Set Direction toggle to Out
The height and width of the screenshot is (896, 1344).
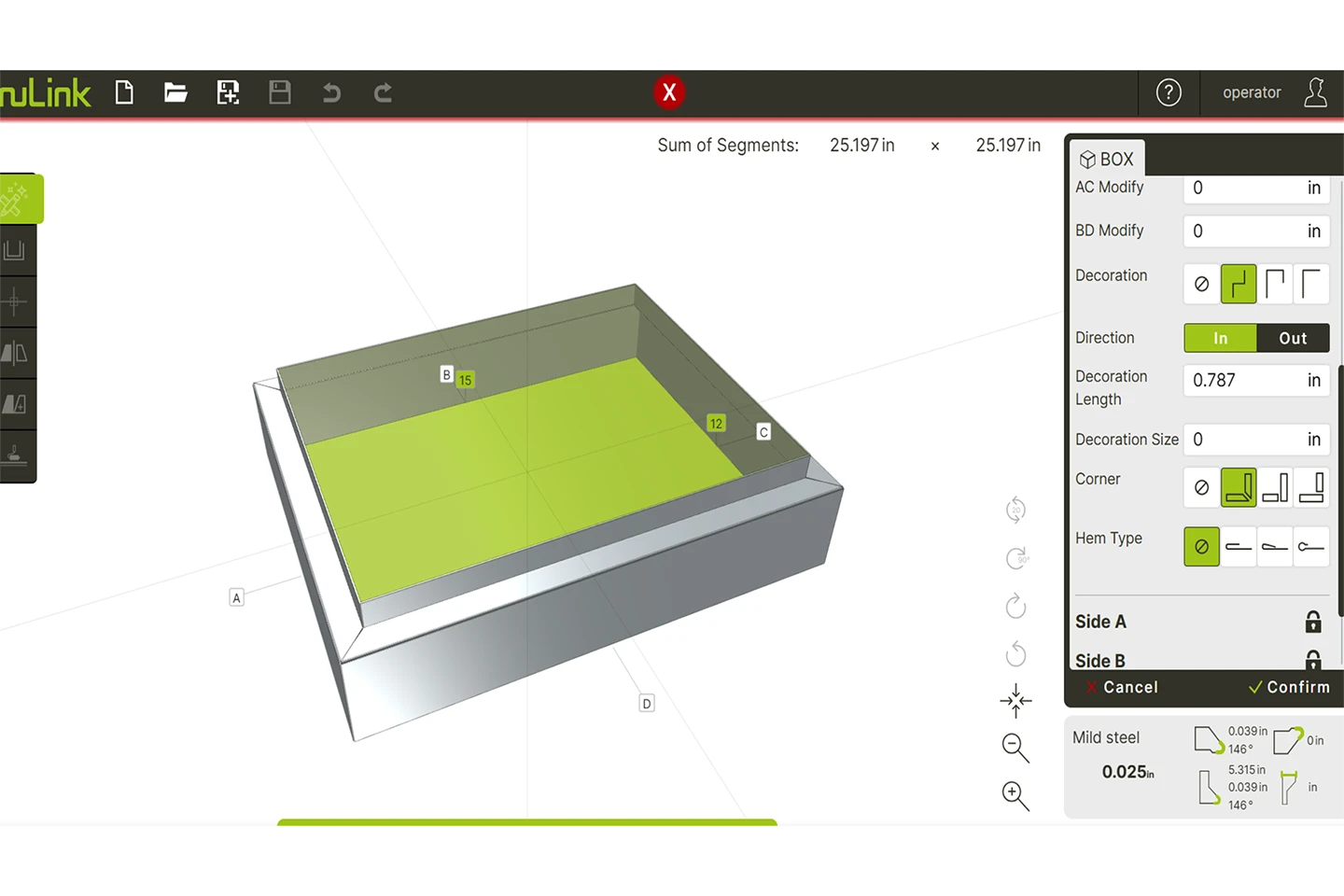[1293, 338]
